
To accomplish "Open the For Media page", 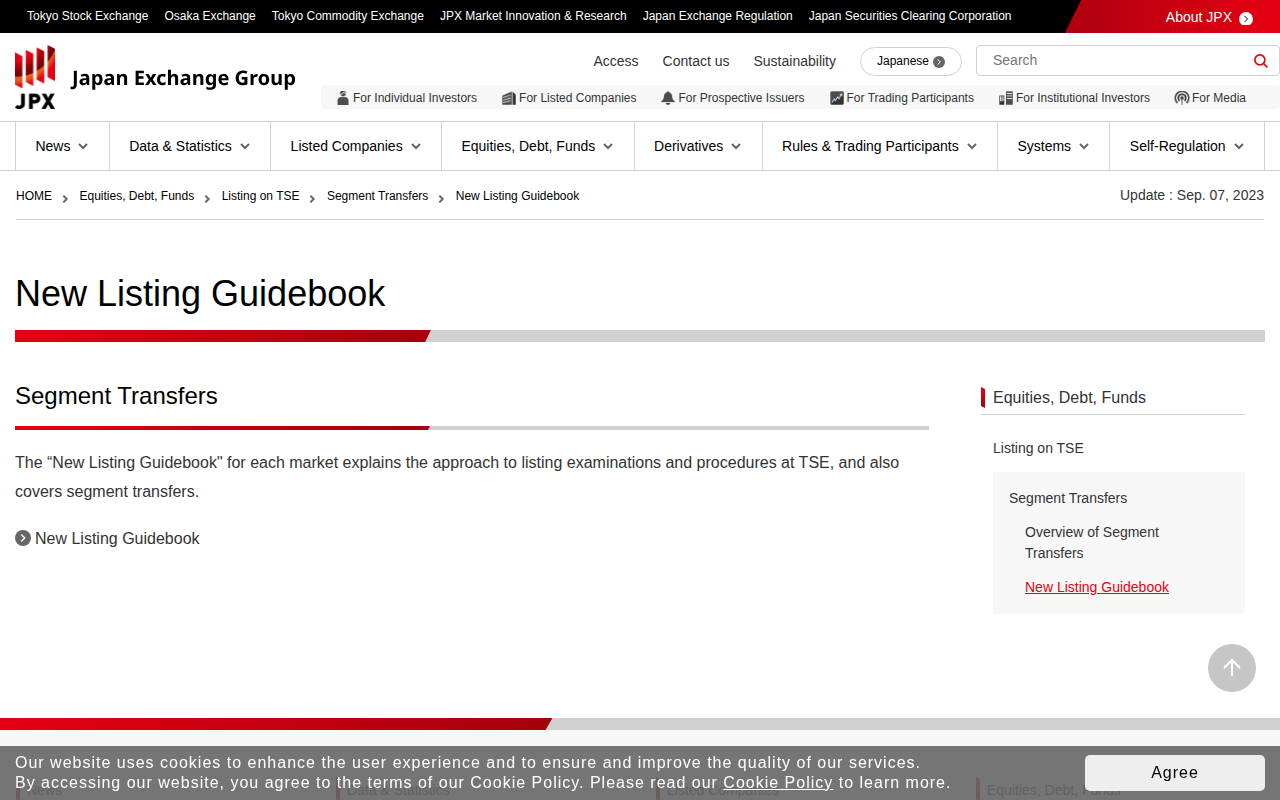I will click(1211, 98).
